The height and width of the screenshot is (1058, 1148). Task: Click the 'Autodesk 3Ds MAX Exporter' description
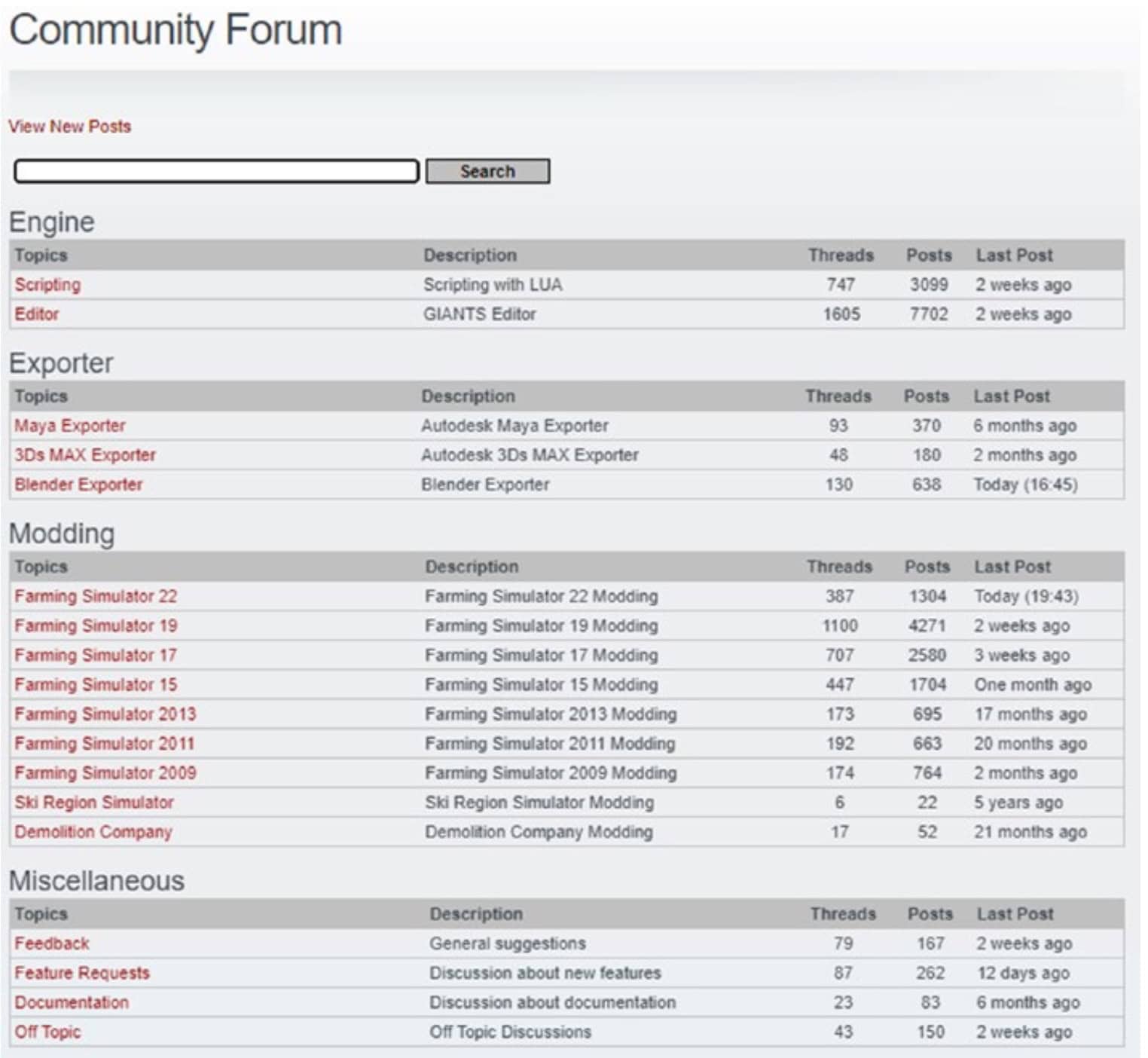(x=530, y=455)
